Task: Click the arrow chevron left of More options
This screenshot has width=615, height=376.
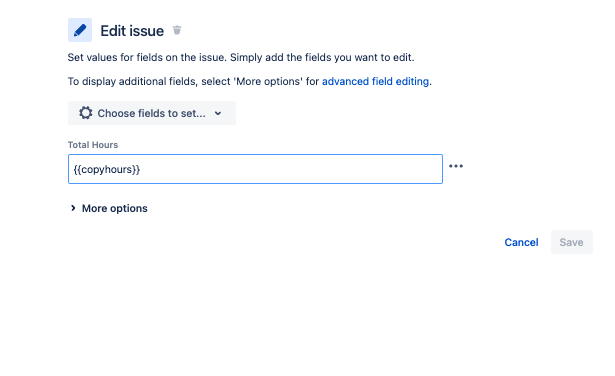Action: pyautogui.click(x=73, y=208)
